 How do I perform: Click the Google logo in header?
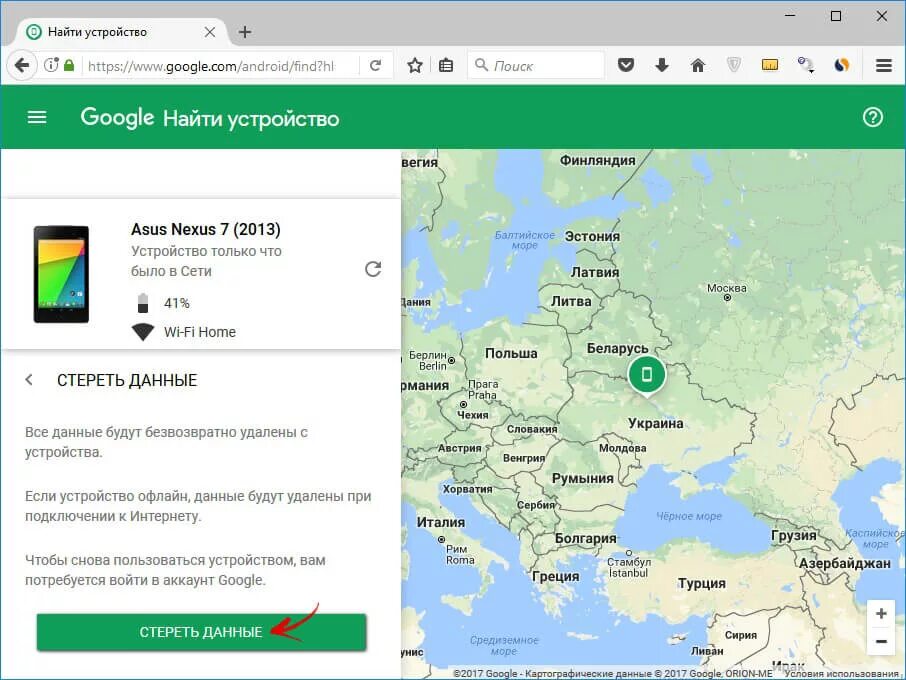click(117, 117)
